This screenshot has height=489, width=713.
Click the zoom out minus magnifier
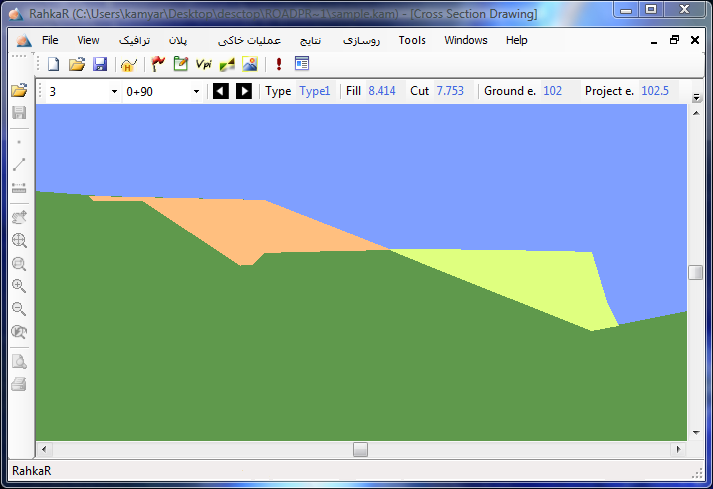coord(19,308)
